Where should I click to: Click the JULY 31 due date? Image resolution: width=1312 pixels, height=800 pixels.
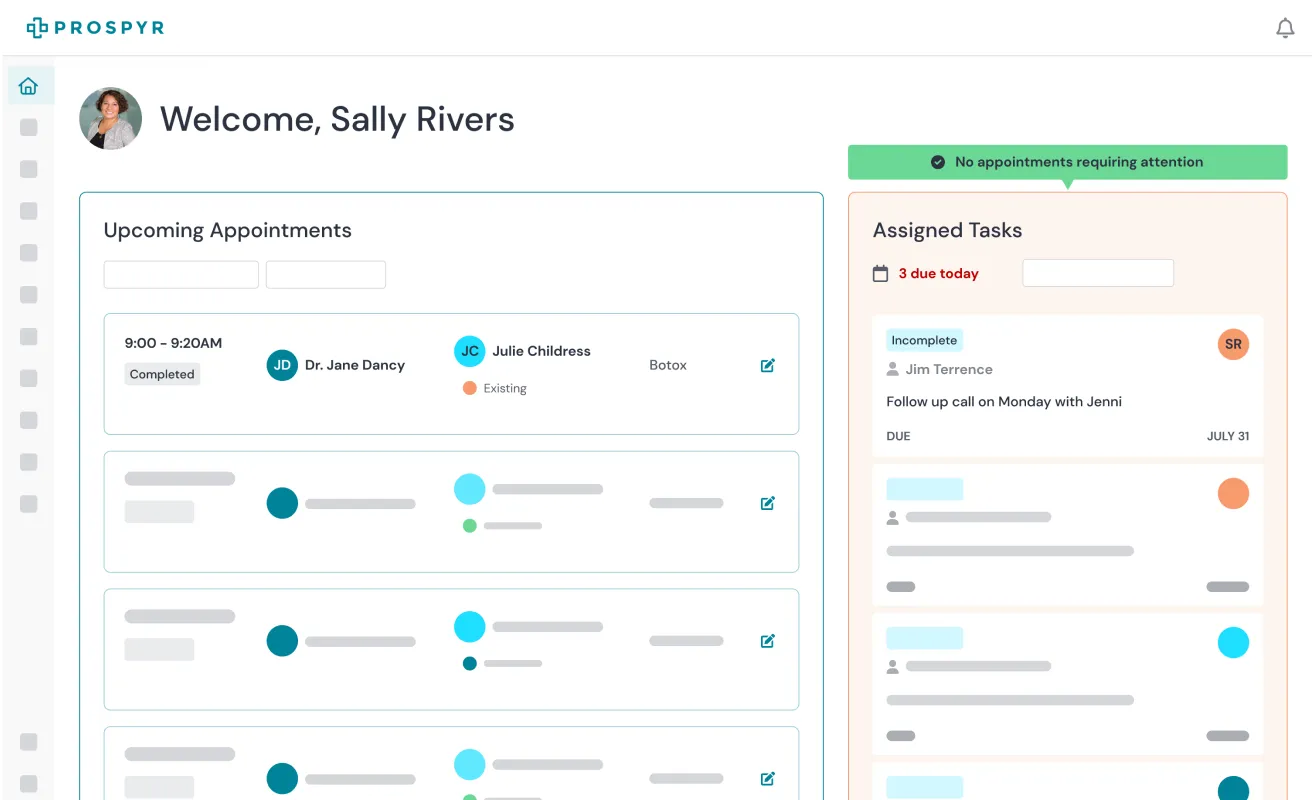click(1228, 436)
